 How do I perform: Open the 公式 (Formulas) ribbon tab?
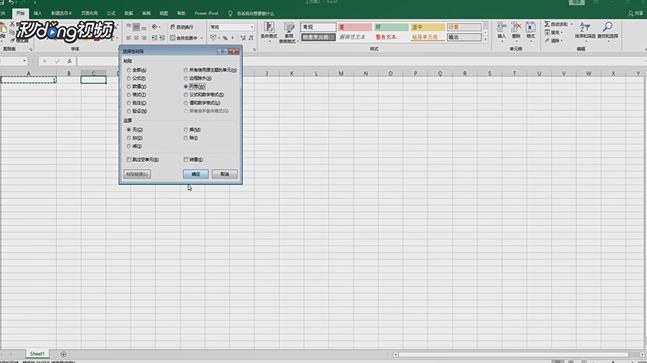(111, 14)
